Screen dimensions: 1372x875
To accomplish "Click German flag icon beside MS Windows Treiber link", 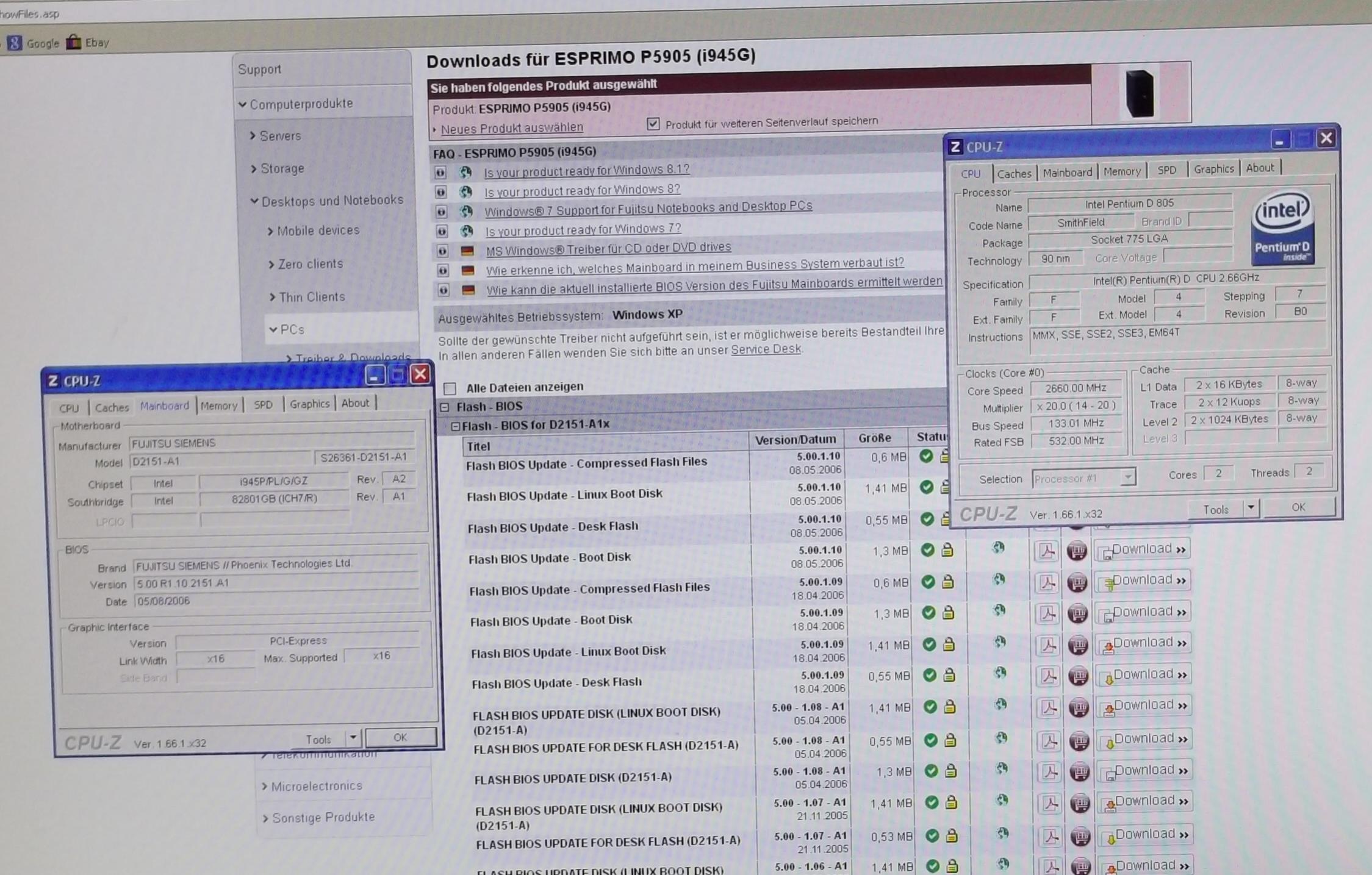I will pyautogui.click(x=467, y=251).
